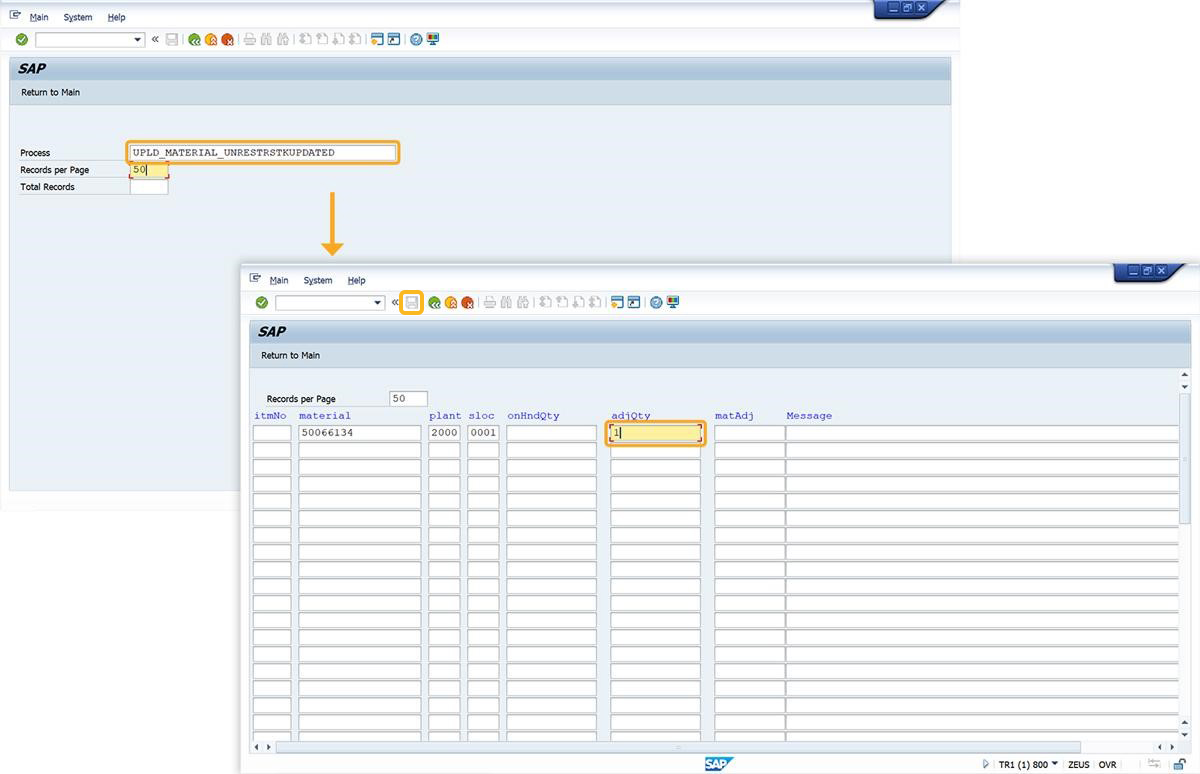Click Customize Local Layout icon in front window
The width and height of the screenshot is (1200, 774).
pyautogui.click(x=673, y=302)
